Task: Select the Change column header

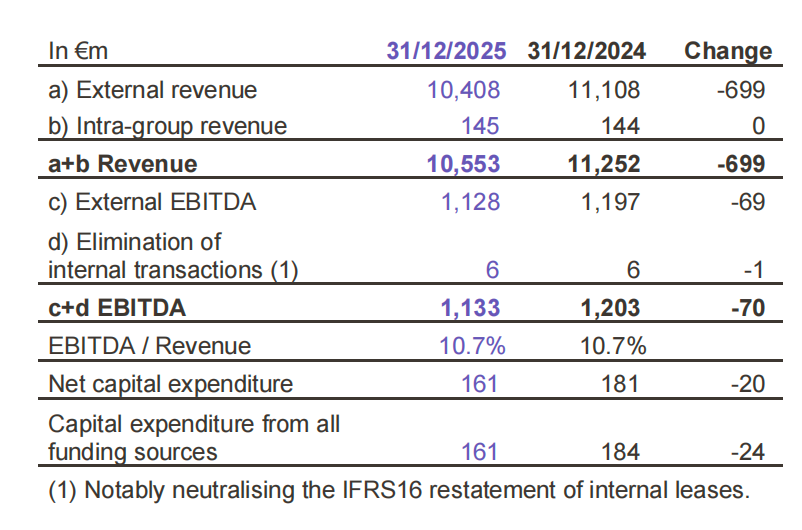Action: [727, 51]
